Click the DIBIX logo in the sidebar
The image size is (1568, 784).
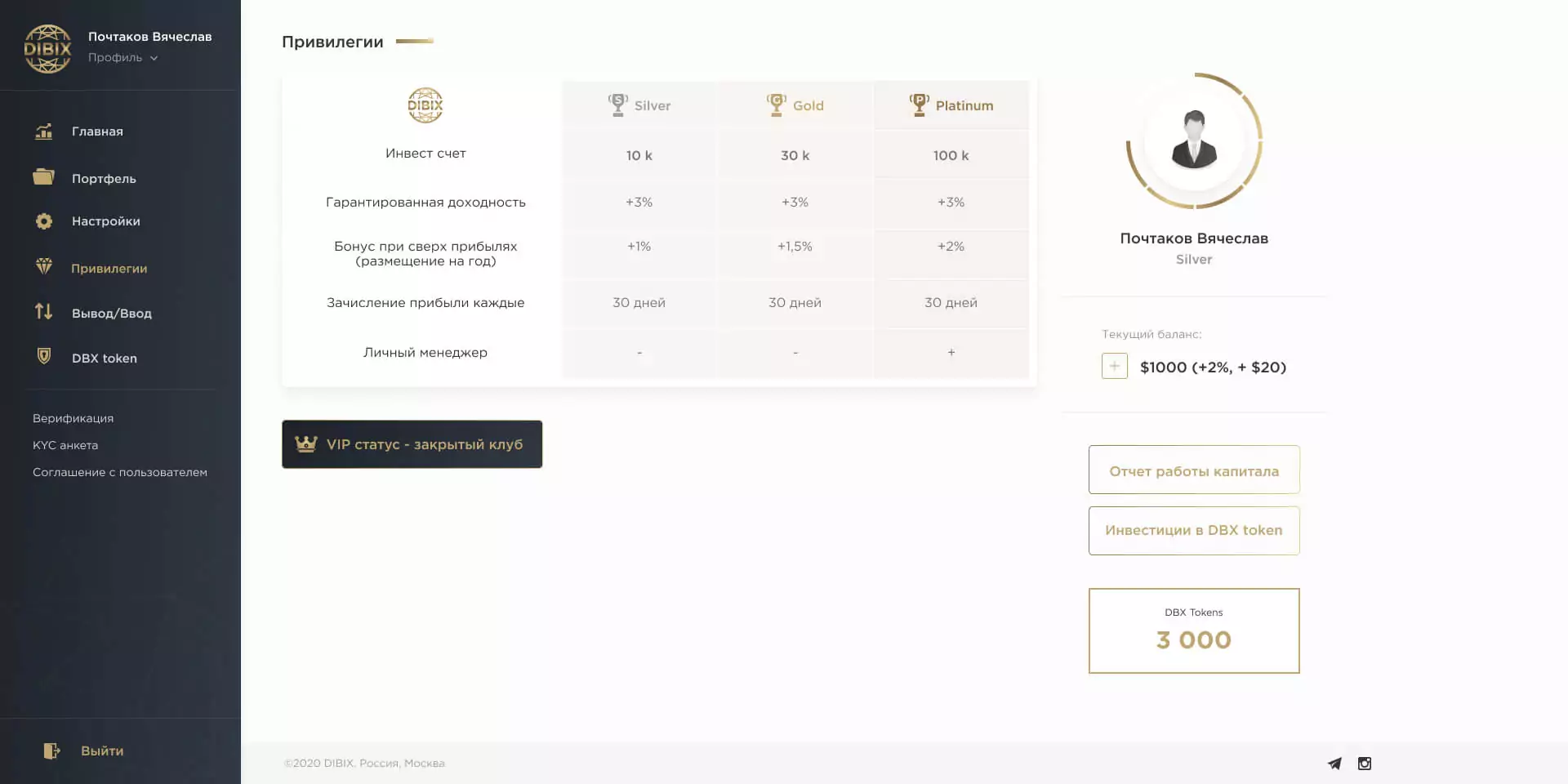pyautogui.click(x=47, y=49)
